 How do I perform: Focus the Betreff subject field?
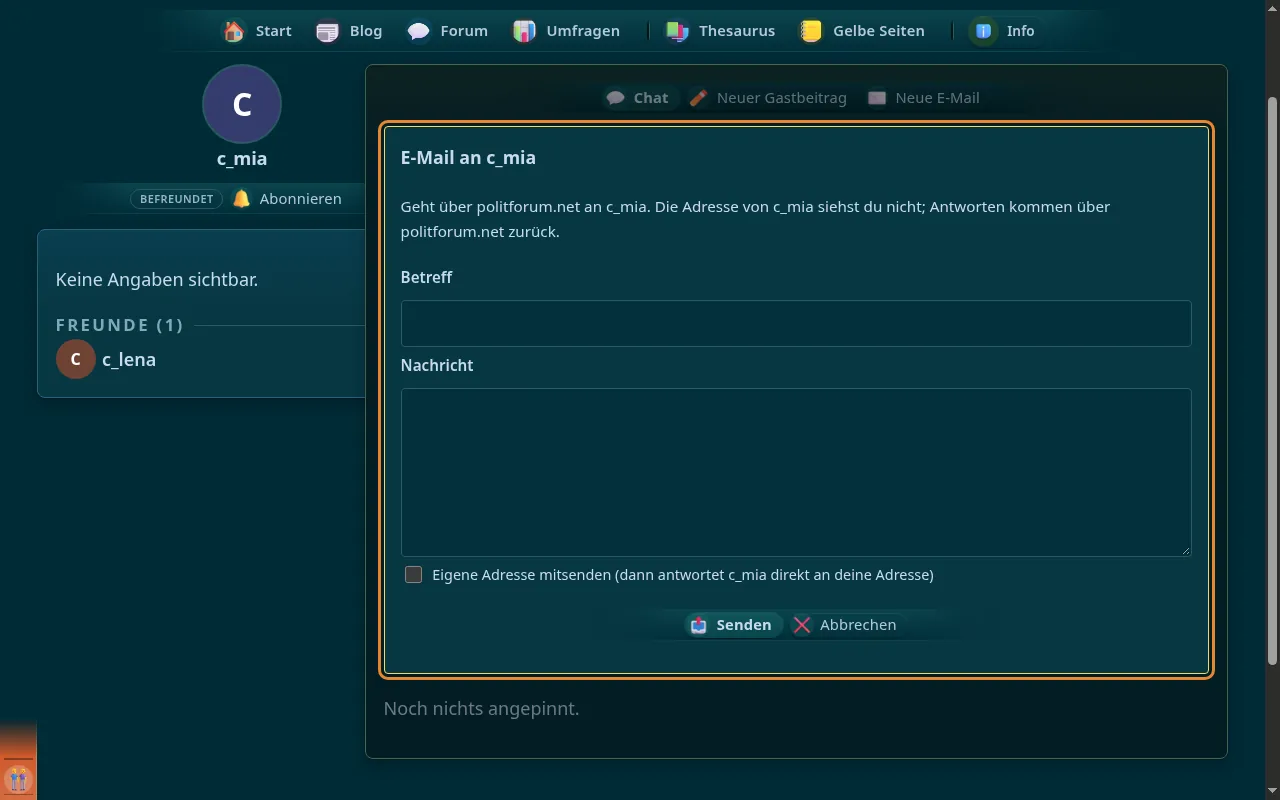pos(796,323)
